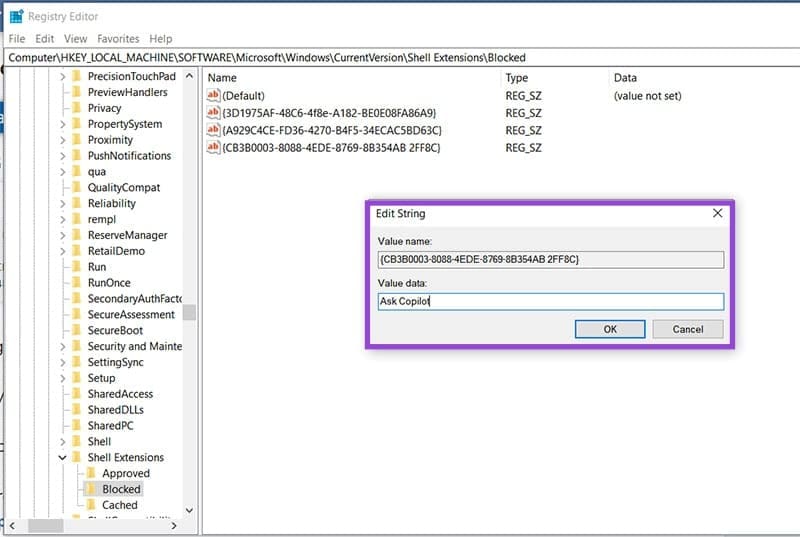Open the Edit menu
The width and height of the screenshot is (800, 537).
coord(44,39)
